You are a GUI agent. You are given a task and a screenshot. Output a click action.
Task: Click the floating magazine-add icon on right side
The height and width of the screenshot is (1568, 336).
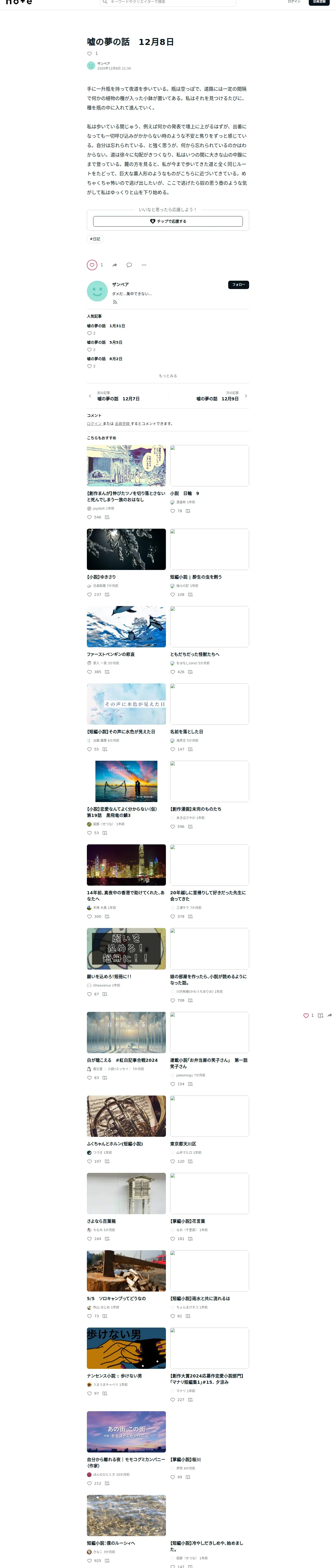pos(320,1015)
